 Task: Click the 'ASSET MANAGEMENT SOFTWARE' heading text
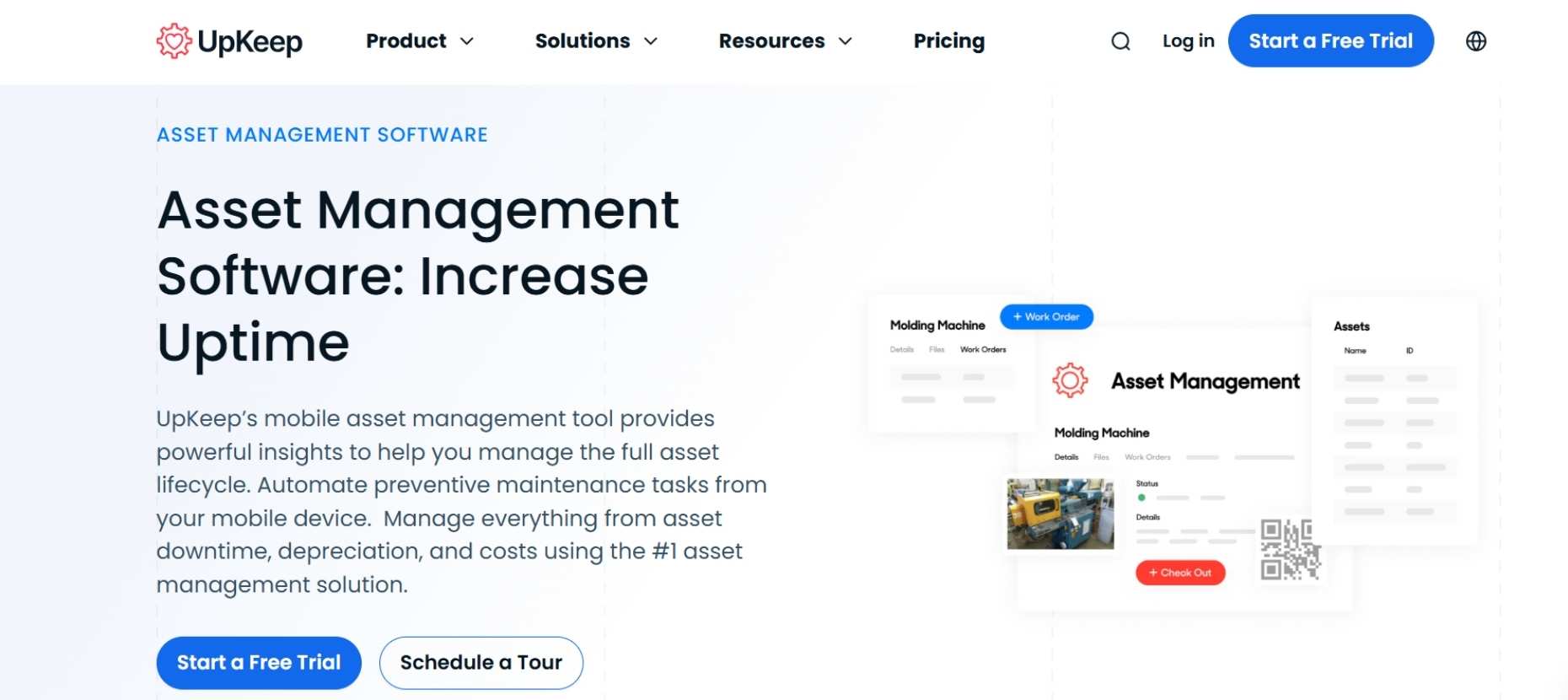(322, 135)
